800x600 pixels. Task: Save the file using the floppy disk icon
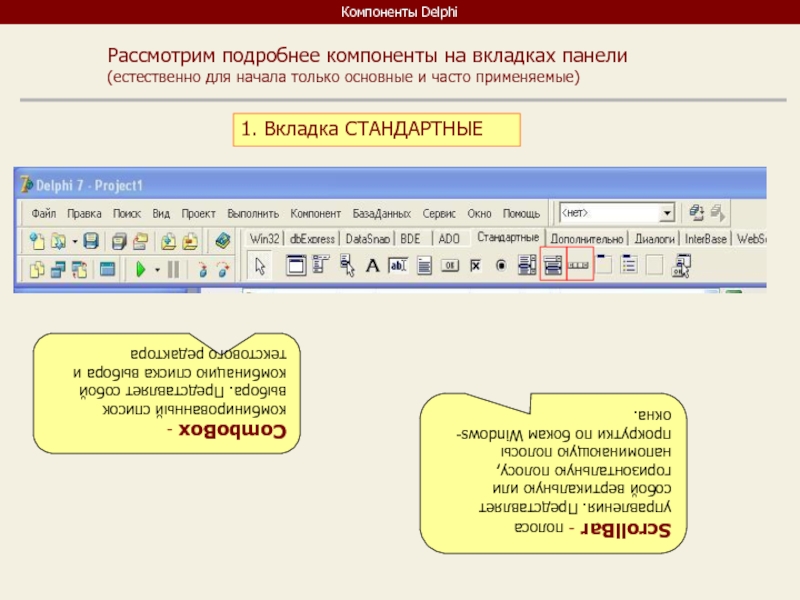pos(91,240)
